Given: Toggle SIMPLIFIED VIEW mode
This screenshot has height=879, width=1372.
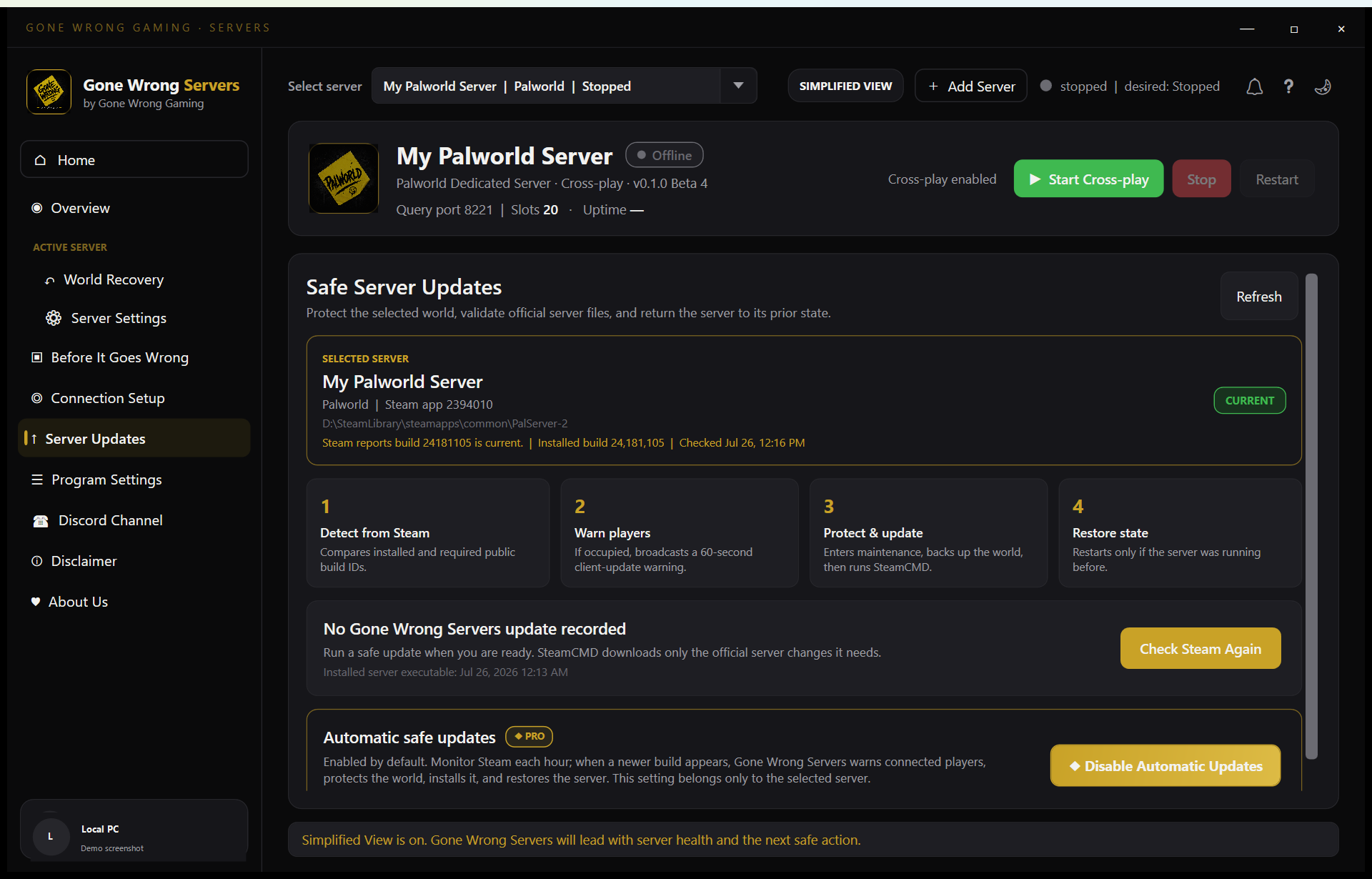Looking at the screenshot, I should pyautogui.click(x=845, y=86).
